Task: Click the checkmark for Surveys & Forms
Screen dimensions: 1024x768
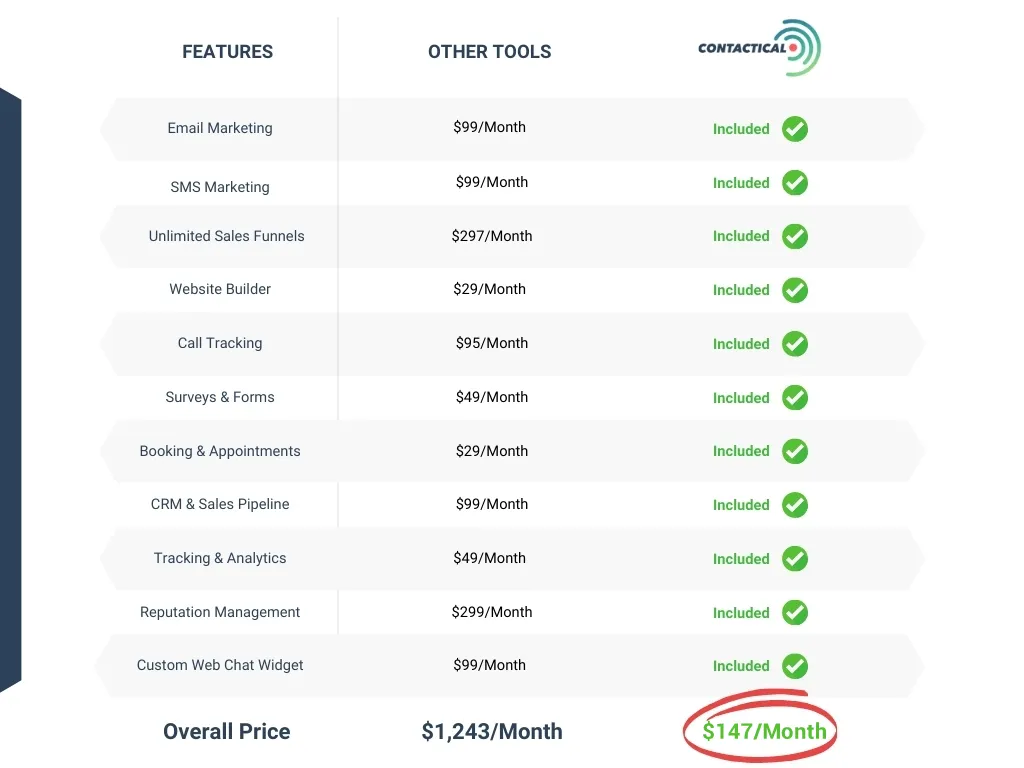Action: click(795, 398)
